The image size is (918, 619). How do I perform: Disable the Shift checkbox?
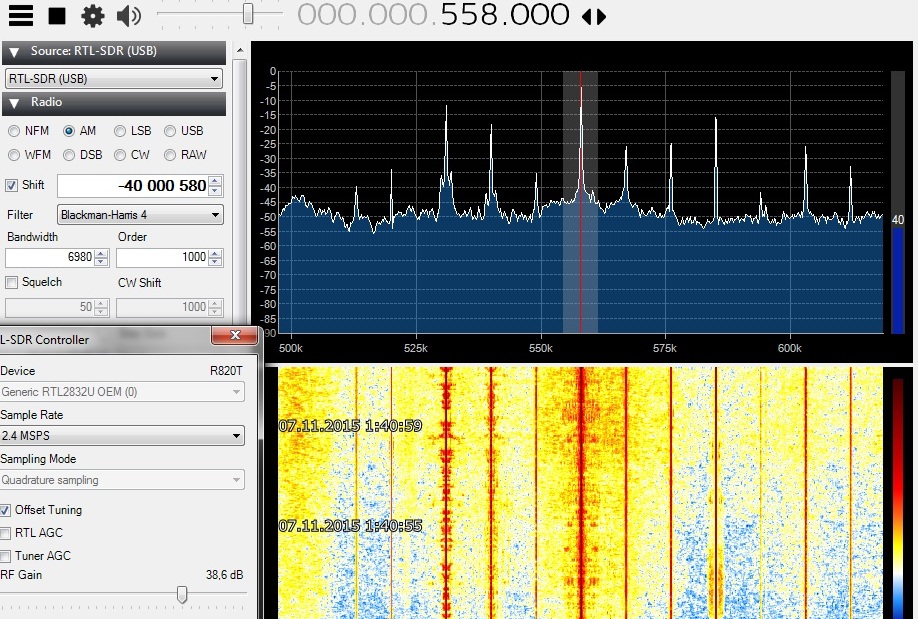[x=11, y=186]
